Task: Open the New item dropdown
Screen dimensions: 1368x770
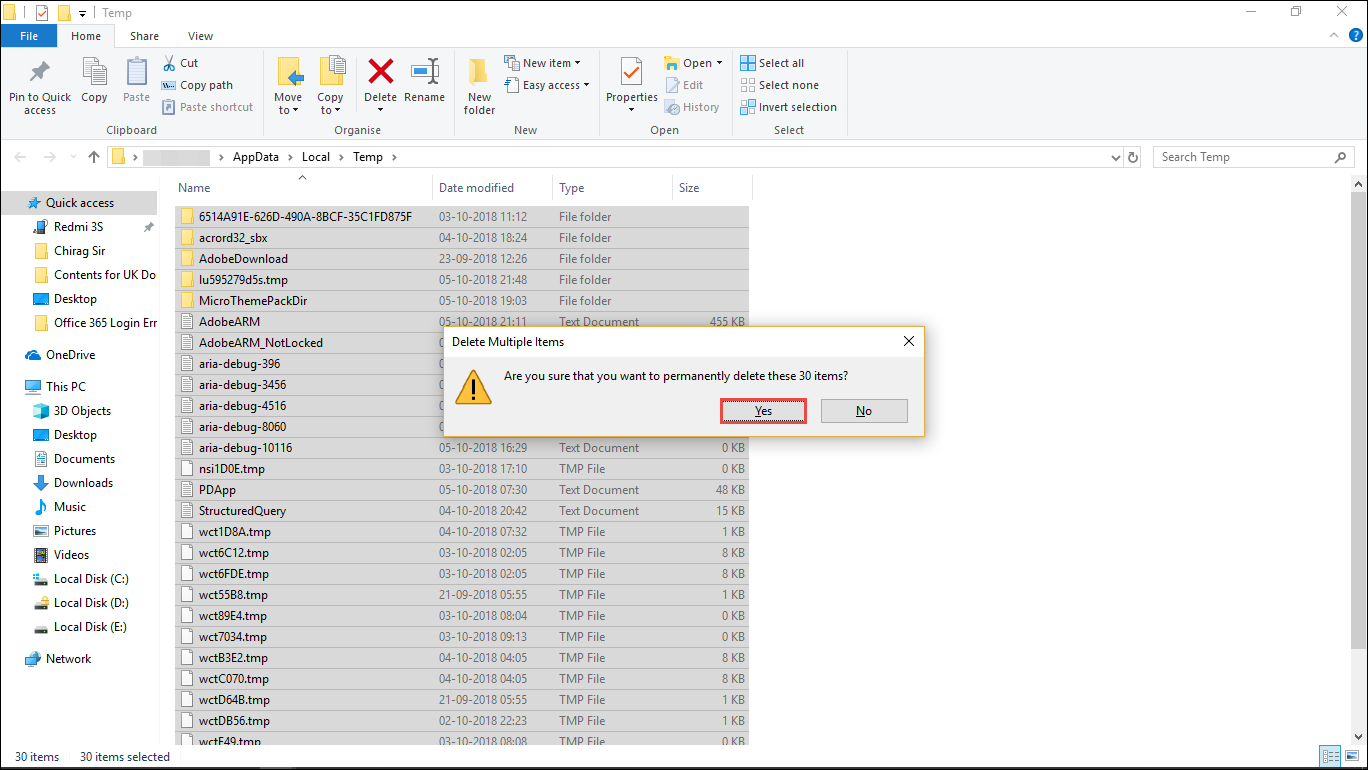Action: [542, 63]
